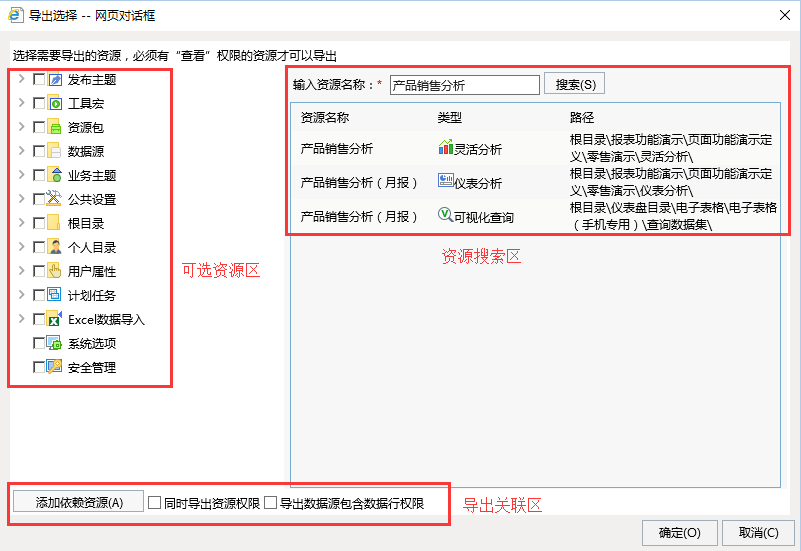801x551 pixels.
Task: Confirm with the 确定(O) button
Action: click(680, 533)
